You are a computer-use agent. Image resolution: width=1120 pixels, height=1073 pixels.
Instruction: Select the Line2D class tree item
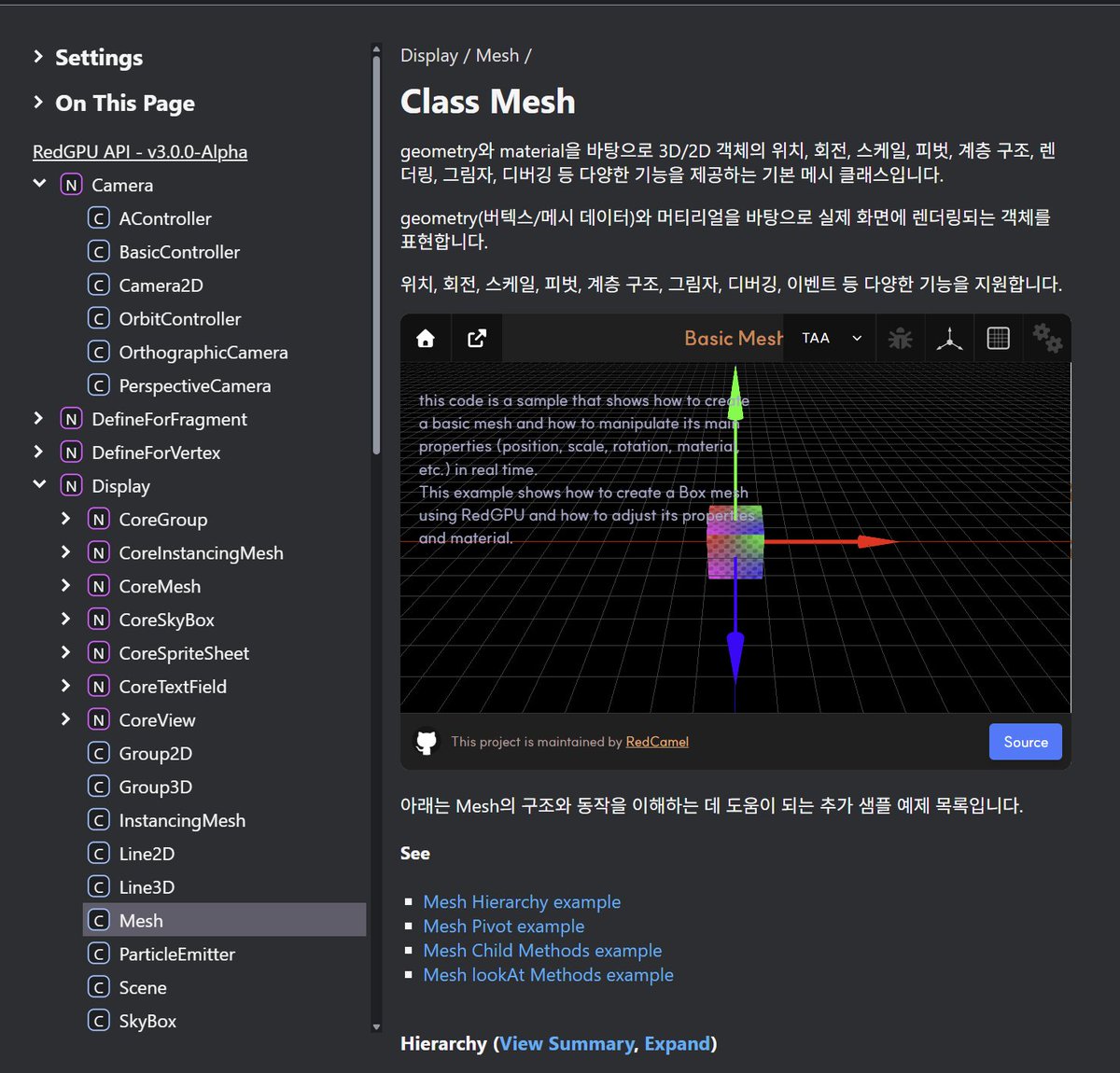coord(225,854)
